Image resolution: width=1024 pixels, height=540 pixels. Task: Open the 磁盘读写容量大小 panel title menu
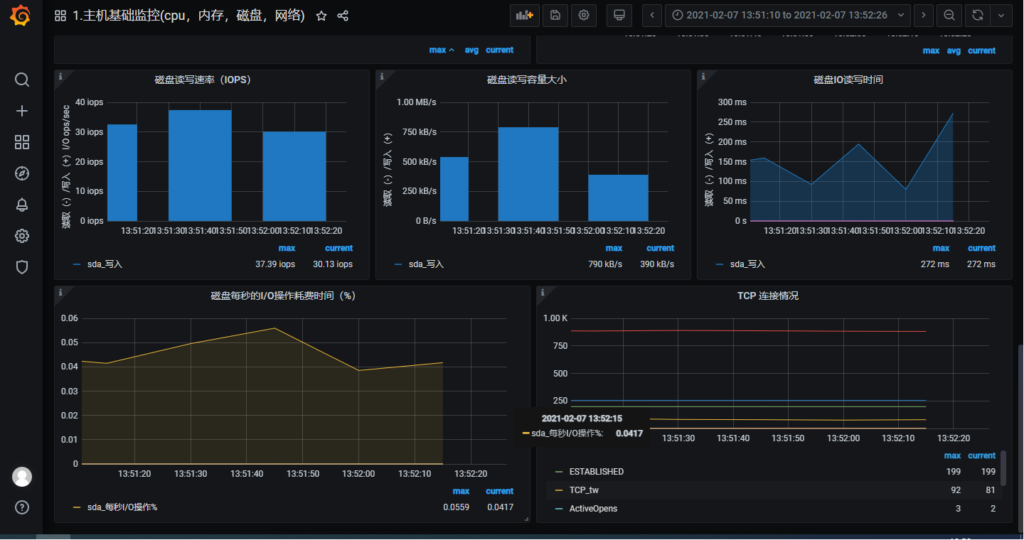pyautogui.click(x=526, y=80)
